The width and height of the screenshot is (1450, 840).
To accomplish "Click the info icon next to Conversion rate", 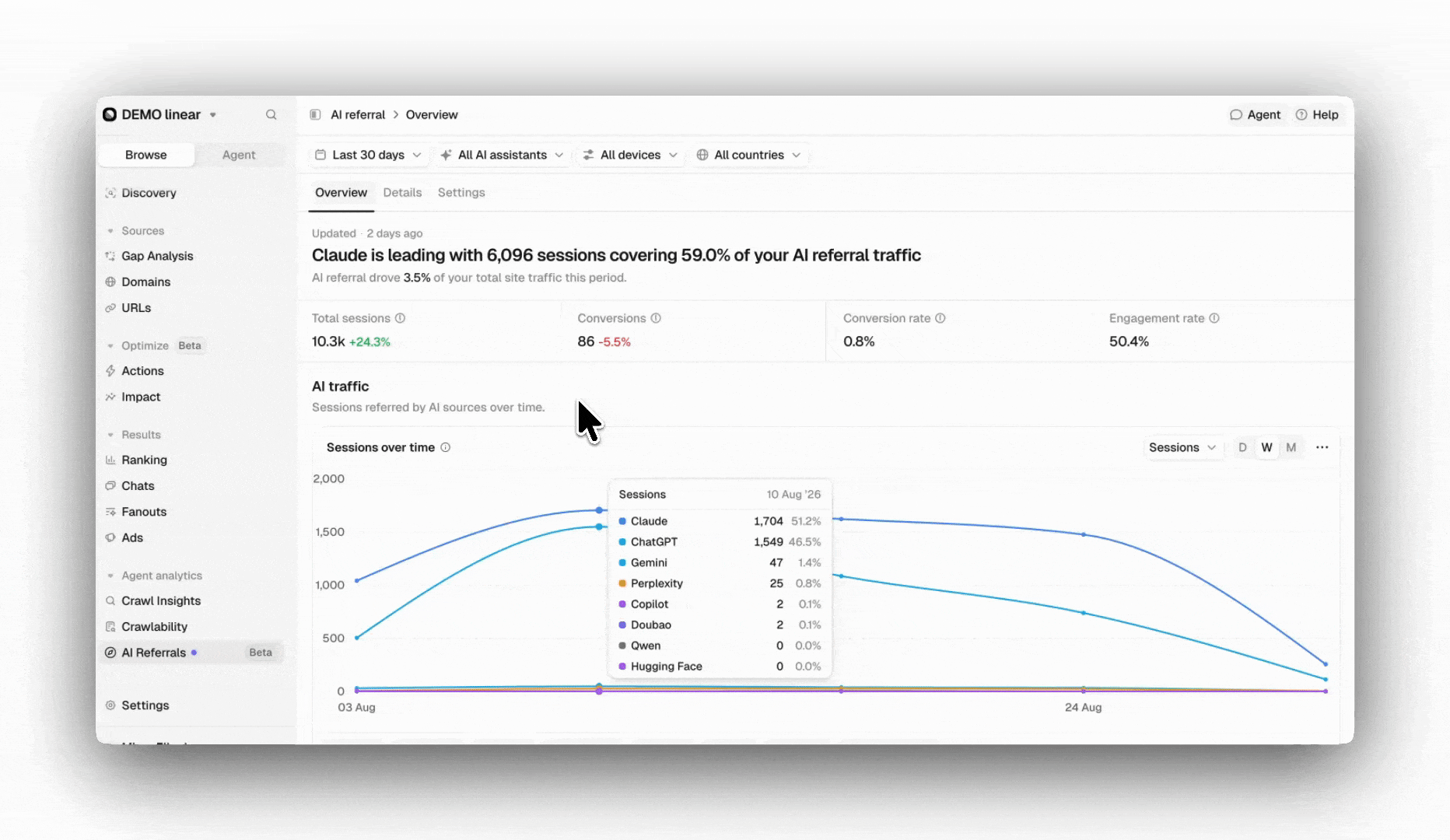I will coord(940,318).
